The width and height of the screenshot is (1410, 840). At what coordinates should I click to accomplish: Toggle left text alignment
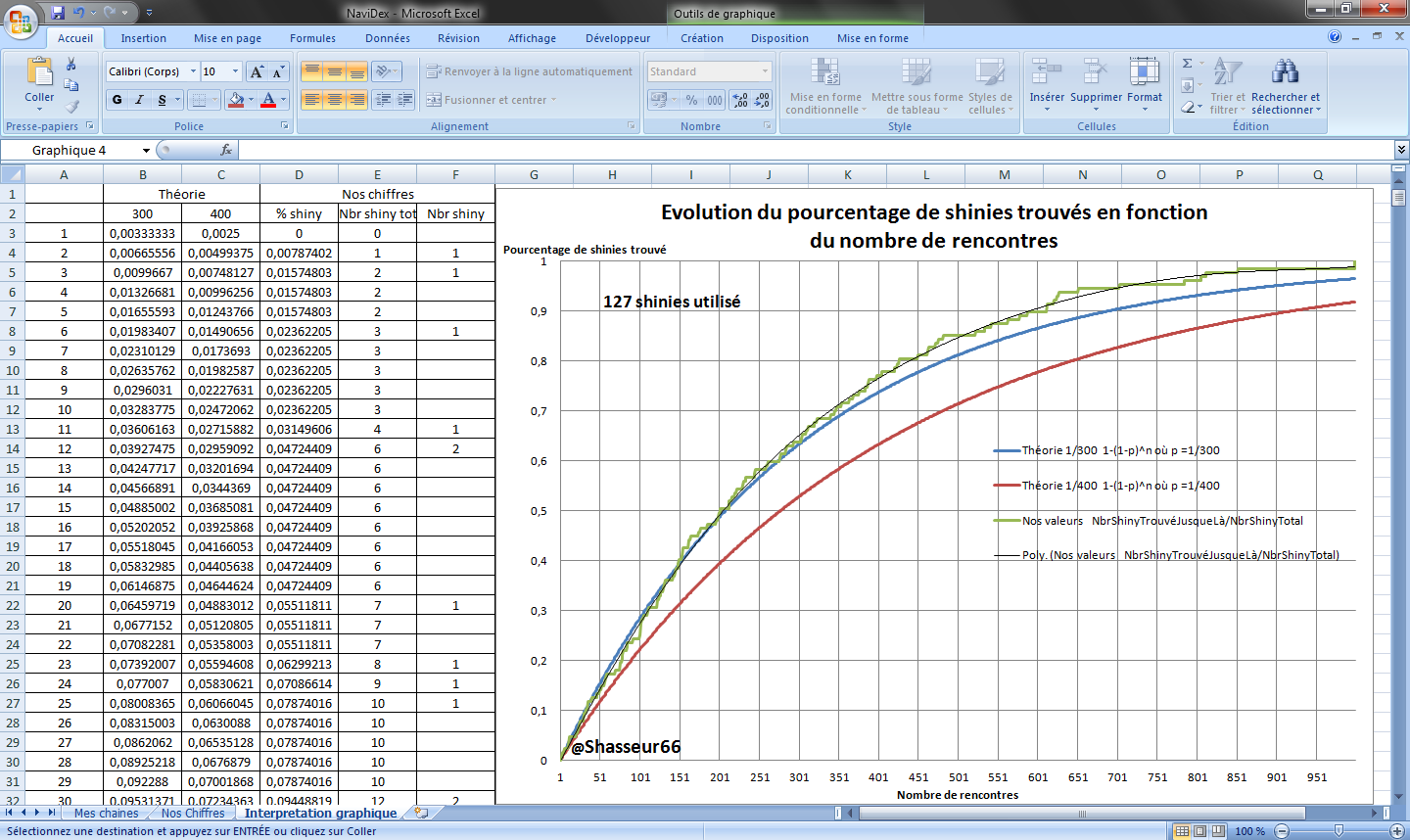[x=311, y=100]
